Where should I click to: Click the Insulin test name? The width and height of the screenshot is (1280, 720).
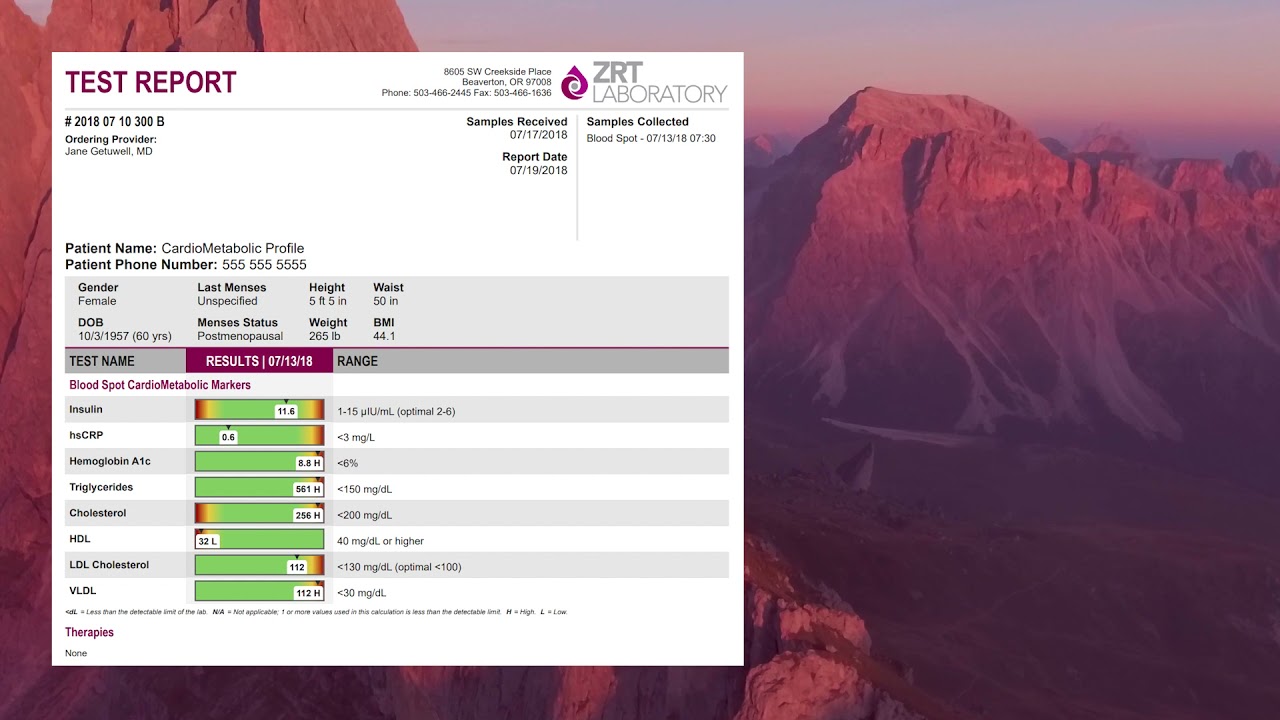pos(86,410)
